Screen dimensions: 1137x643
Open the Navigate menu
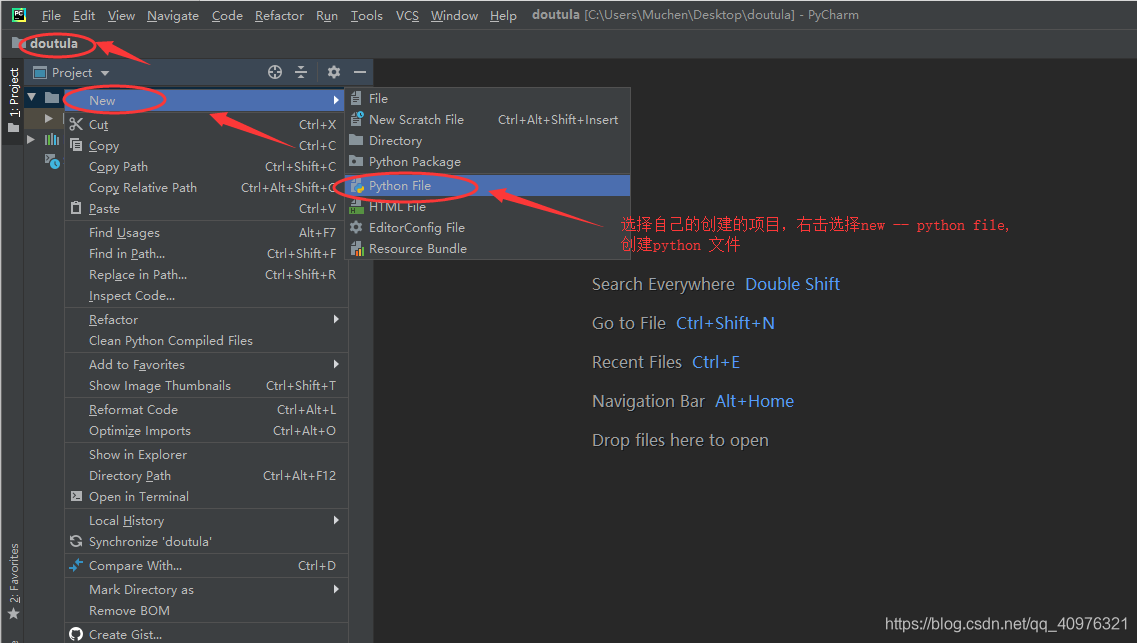[173, 15]
